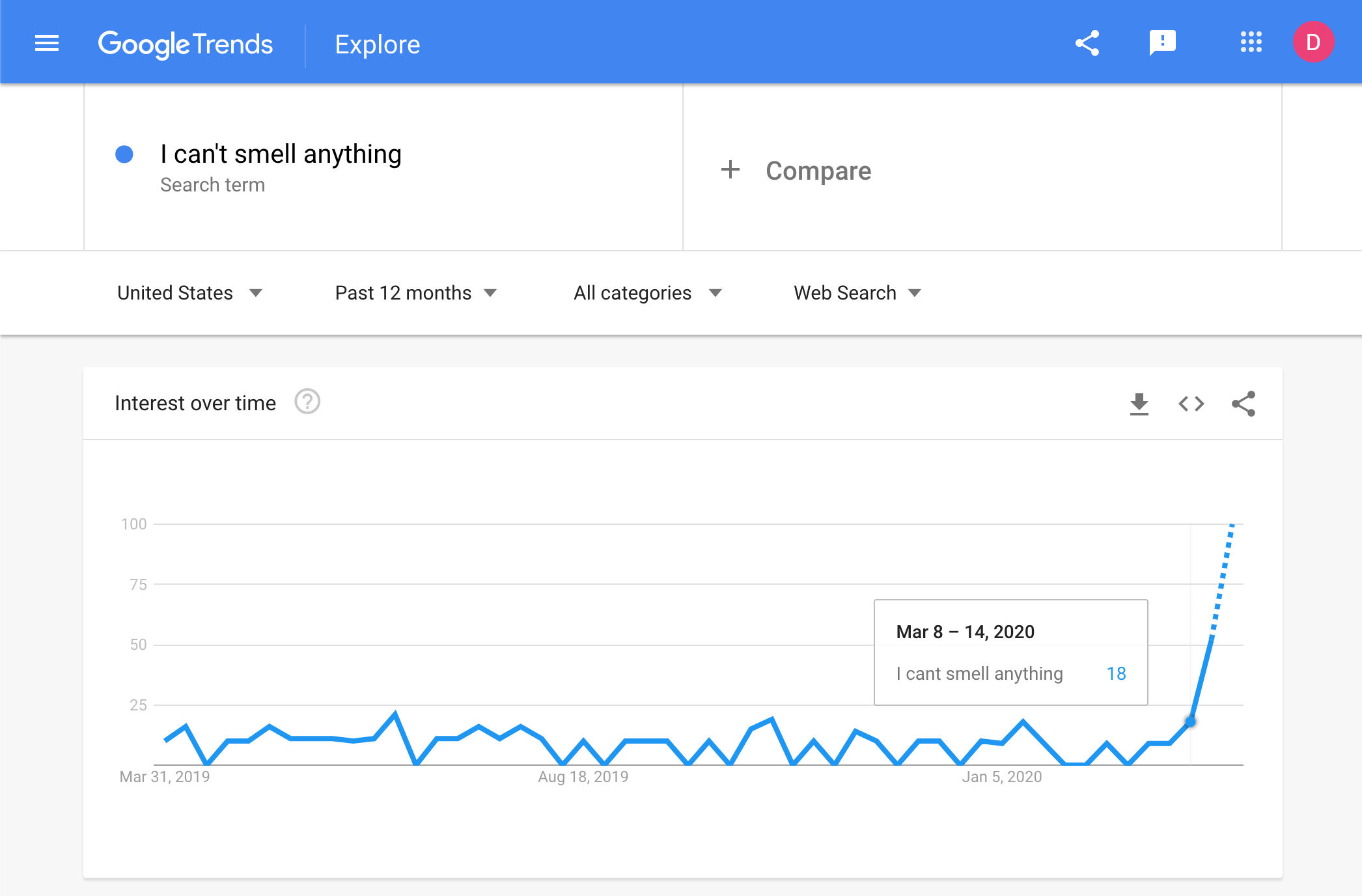The image size is (1362, 896).
Task: Go to the Explore section
Action: [x=378, y=44]
